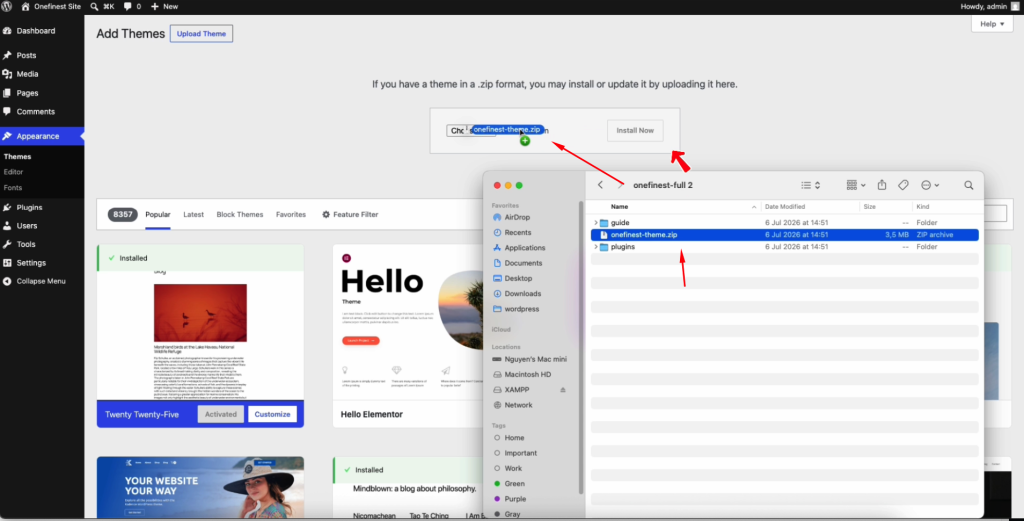Viewport: 1024px width, 521px height.
Task: Open Twenty Twenty-Five theme preview thumbnail
Action: click(200, 336)
